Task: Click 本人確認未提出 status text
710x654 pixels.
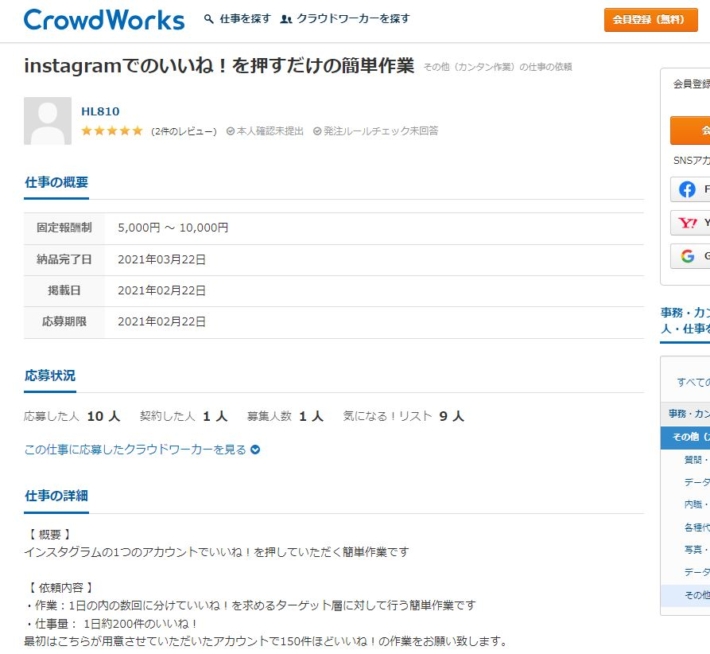Action: [x=270, y=131]
